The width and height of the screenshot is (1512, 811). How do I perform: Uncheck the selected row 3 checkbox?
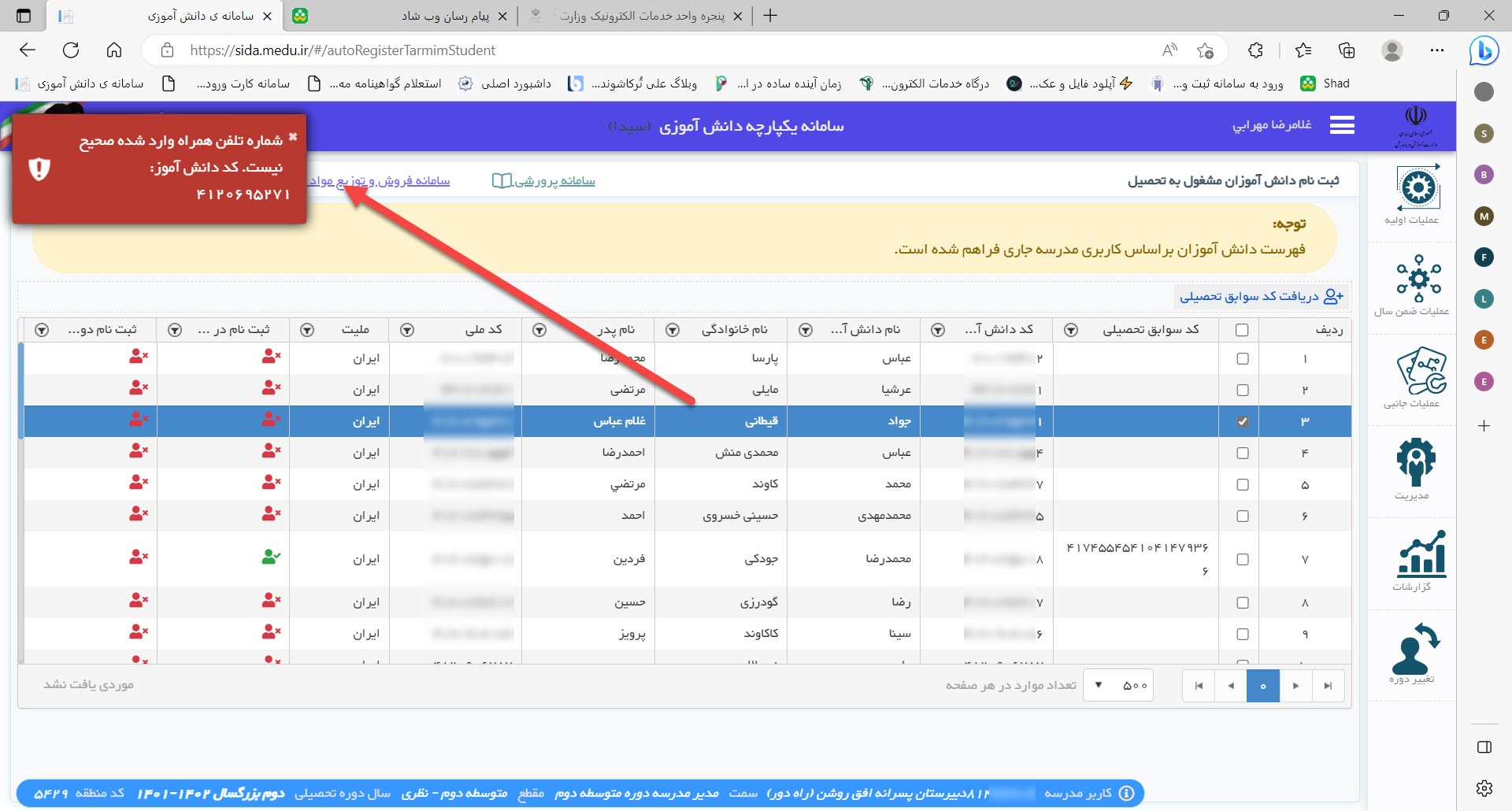(1243, 422)
